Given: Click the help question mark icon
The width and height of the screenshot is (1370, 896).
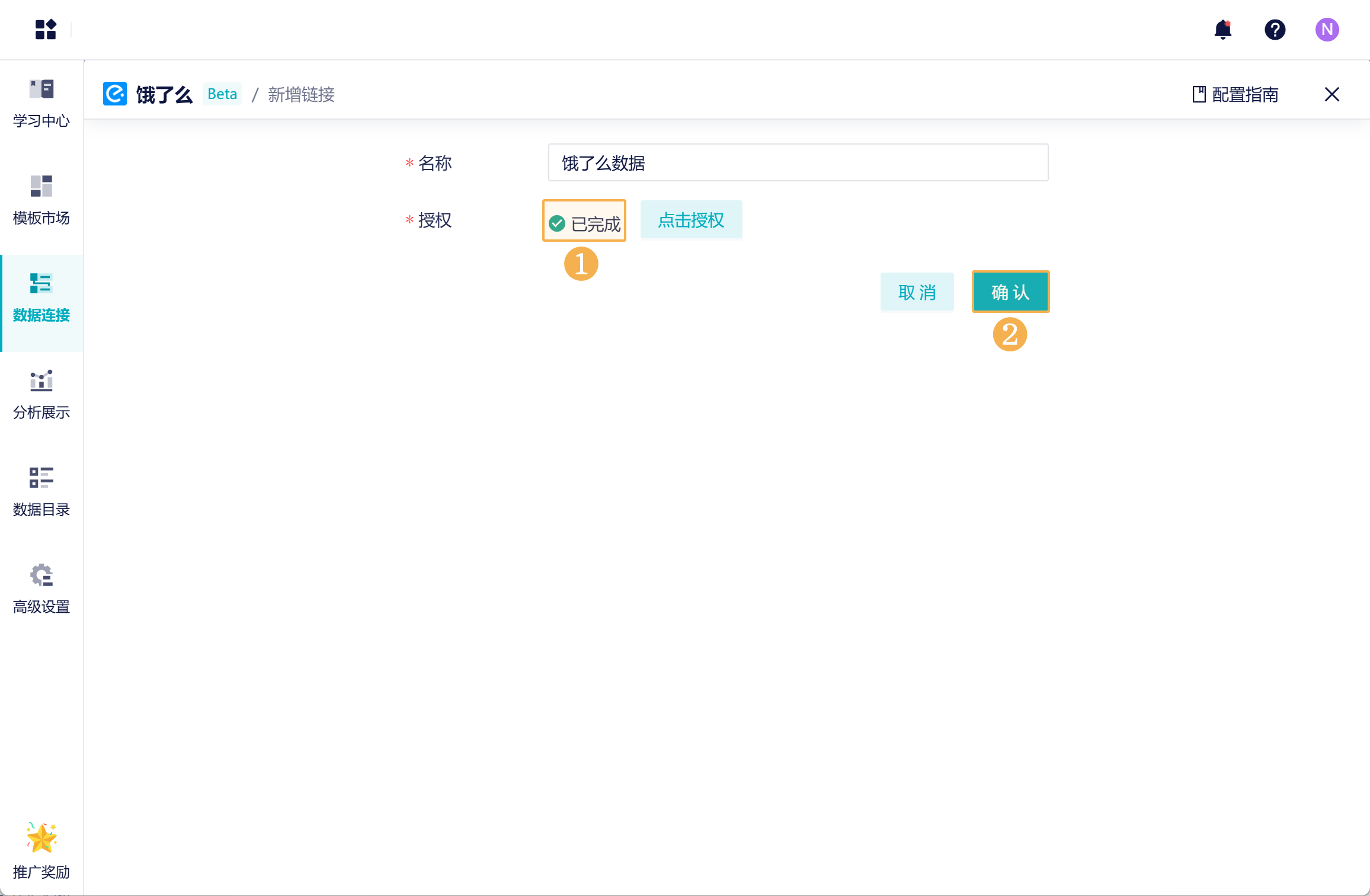Looking at the screenshot, I should [x=1275, y=29].
